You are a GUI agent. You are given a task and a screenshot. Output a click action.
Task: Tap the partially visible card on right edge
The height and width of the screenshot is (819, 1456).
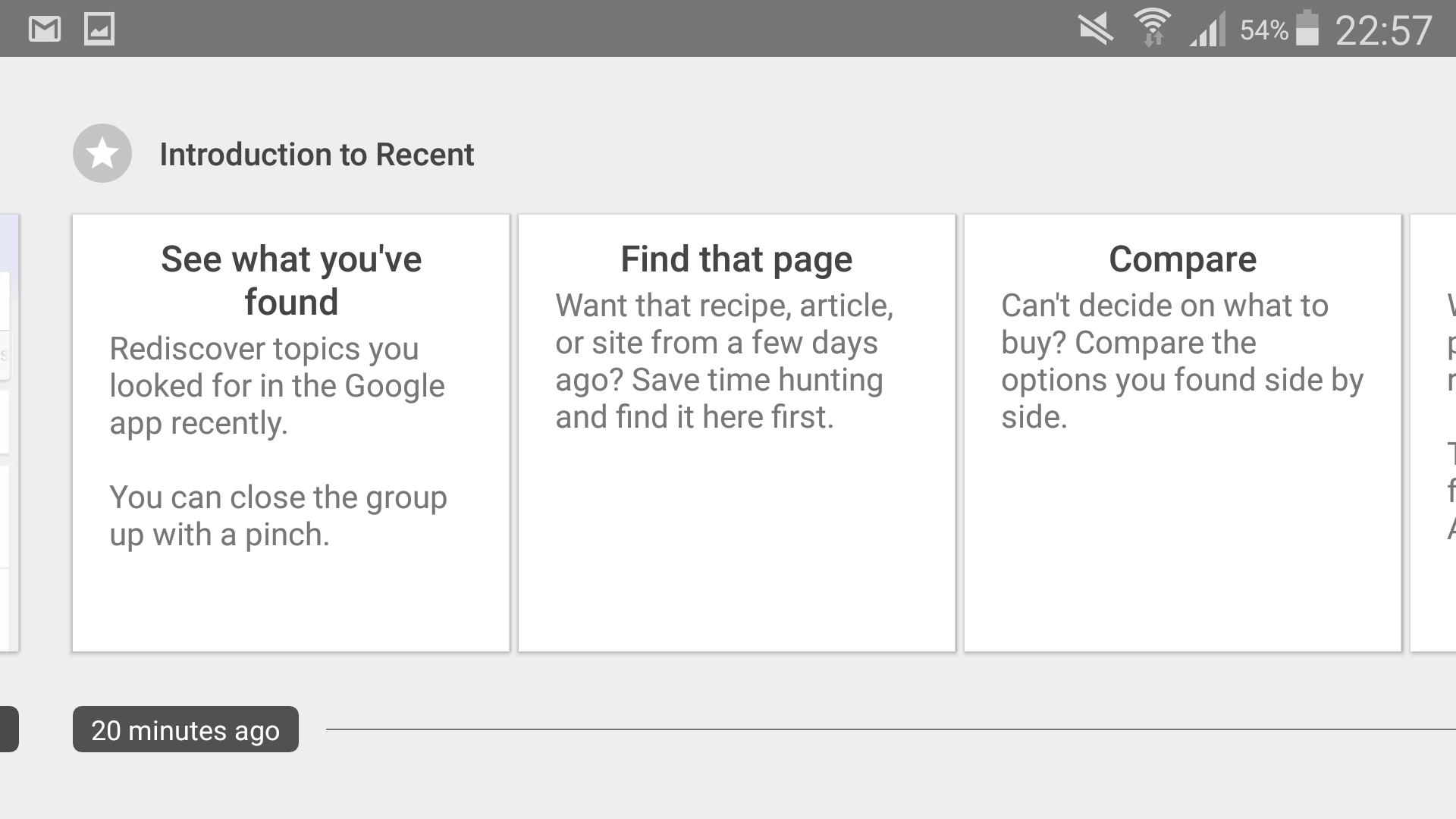1435,432
